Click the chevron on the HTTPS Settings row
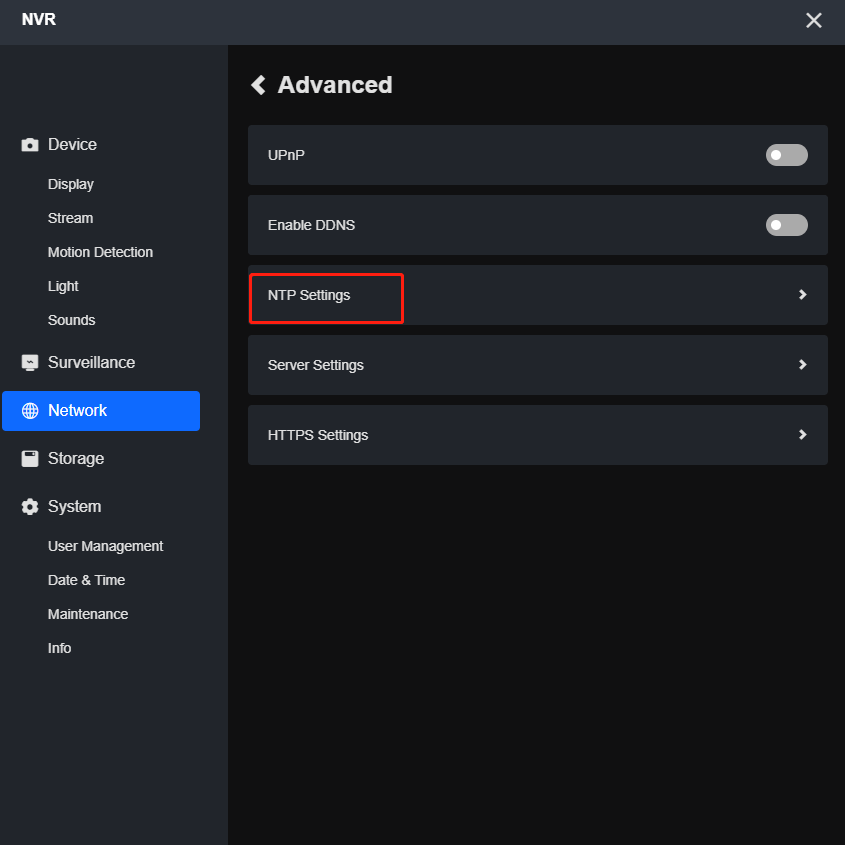The width and height of the screenshot is (845, 845). pyautogui.click(x=802, y=435)
